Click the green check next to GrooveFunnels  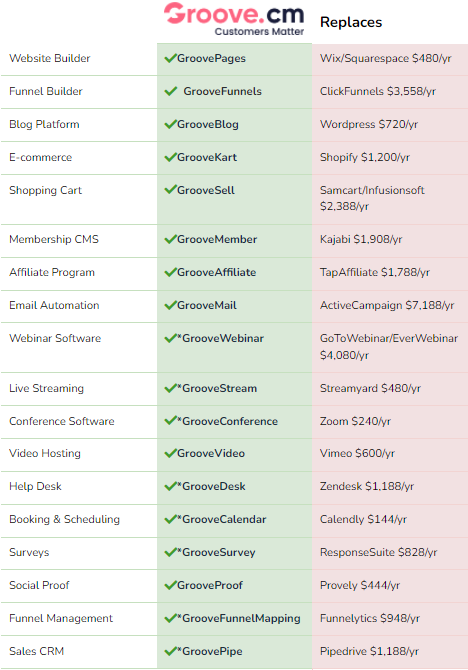pyautogui.click(x=171, y=91)
